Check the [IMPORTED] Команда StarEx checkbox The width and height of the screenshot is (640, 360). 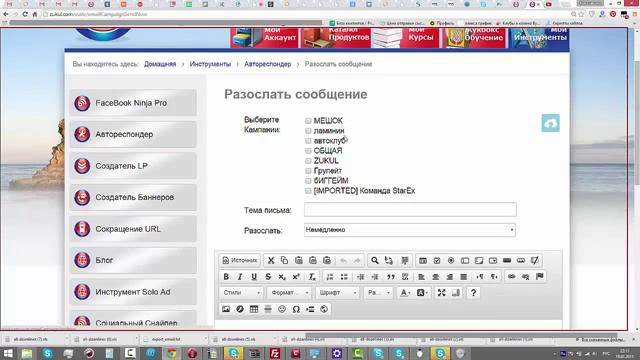pos(308,191)
